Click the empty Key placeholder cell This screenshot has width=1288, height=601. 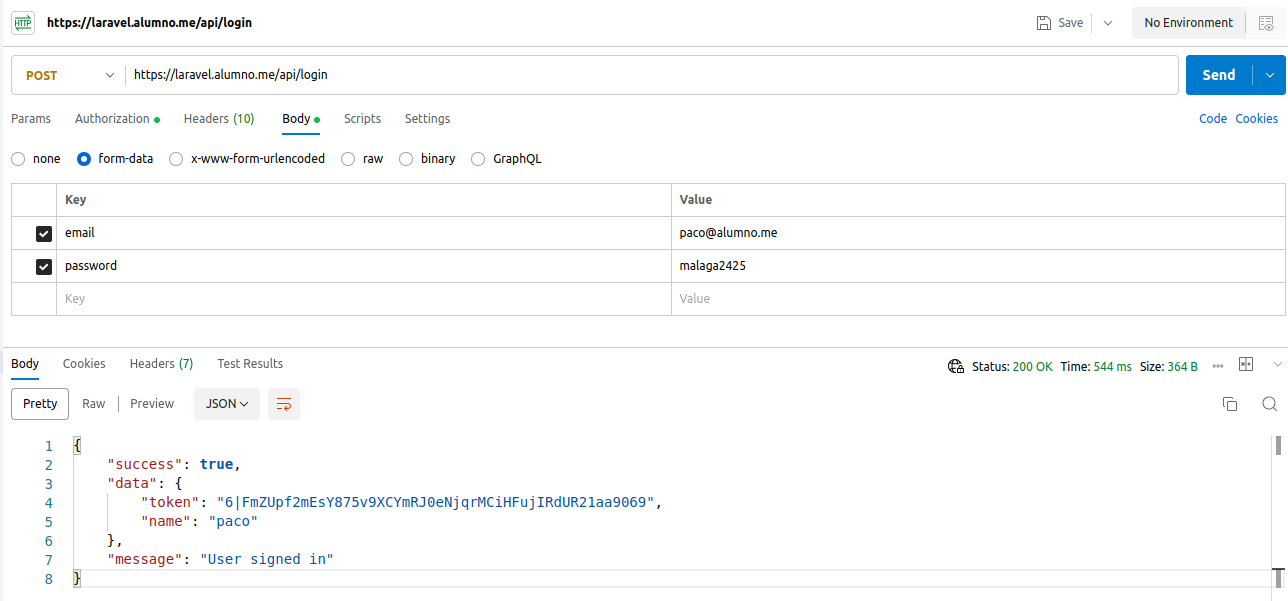tap(364, 299)
